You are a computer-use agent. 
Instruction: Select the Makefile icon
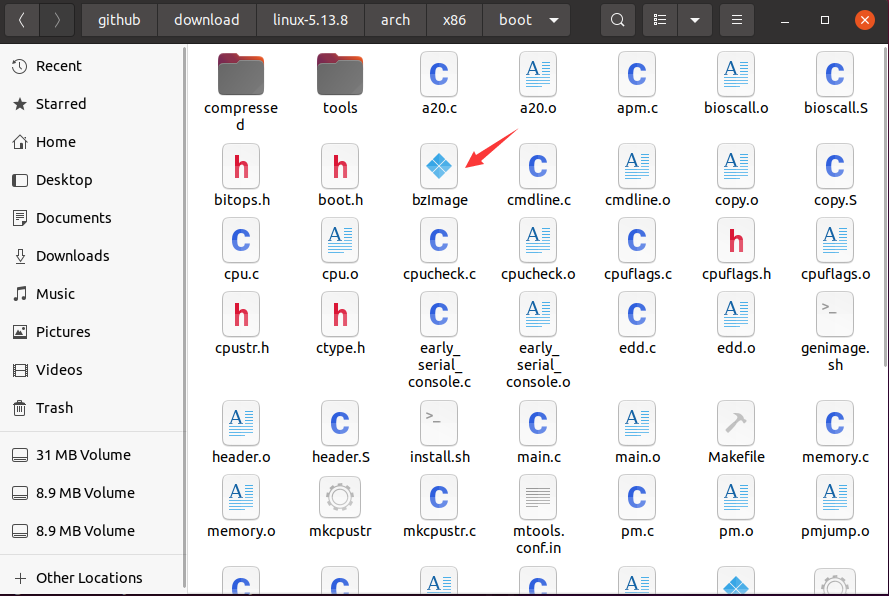pyautogui.click(x=736, y=423)
